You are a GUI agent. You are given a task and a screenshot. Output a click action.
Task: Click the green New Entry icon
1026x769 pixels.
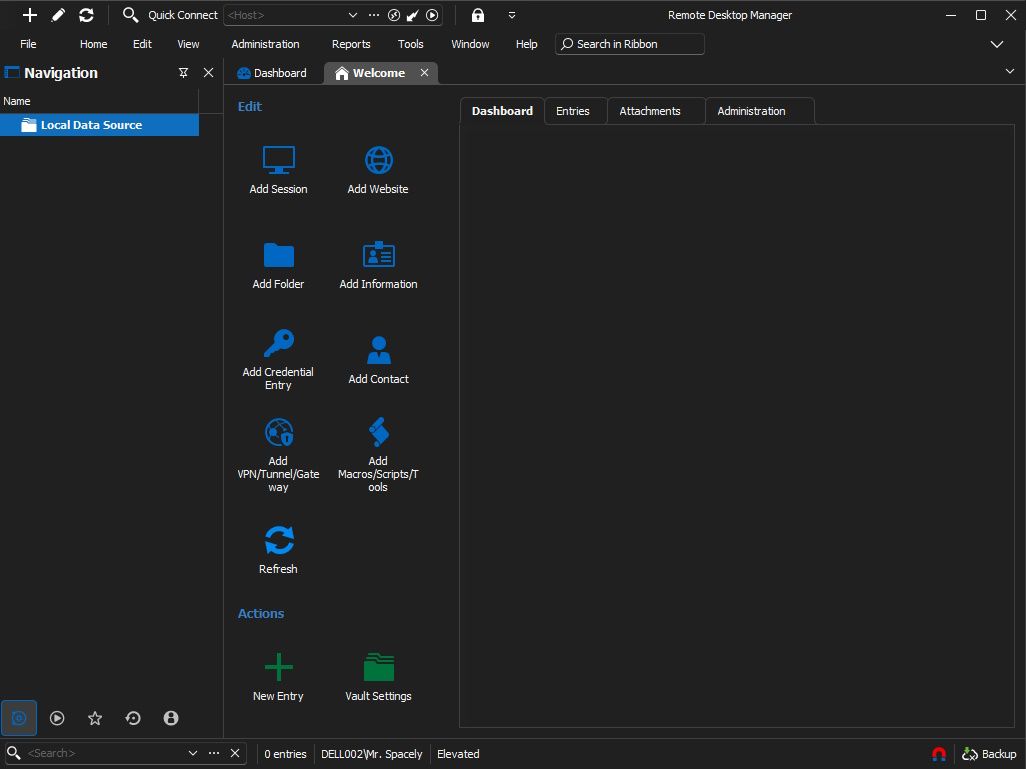click(279, 668)
